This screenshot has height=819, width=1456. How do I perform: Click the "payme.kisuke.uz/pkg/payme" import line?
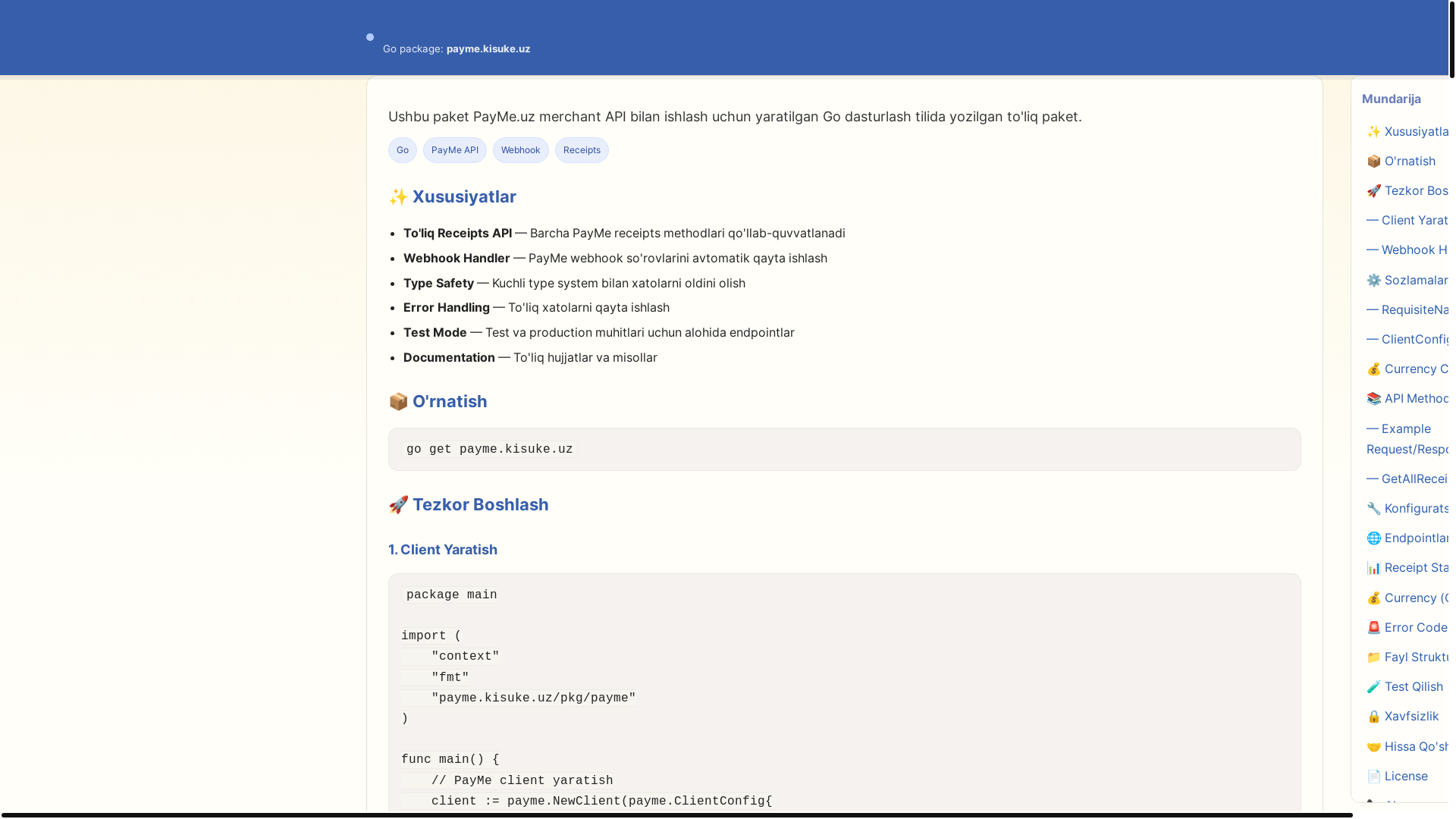tap(533, 698)
